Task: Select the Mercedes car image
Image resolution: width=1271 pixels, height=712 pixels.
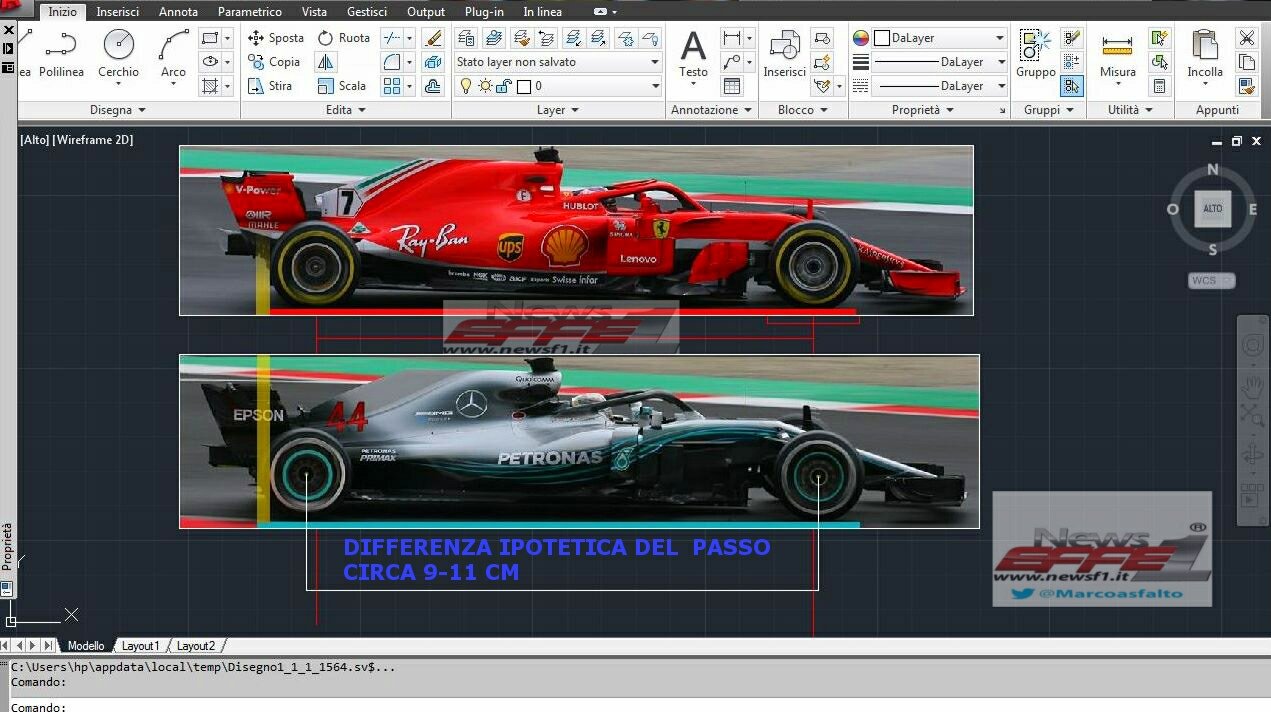Action: [579, 441]
